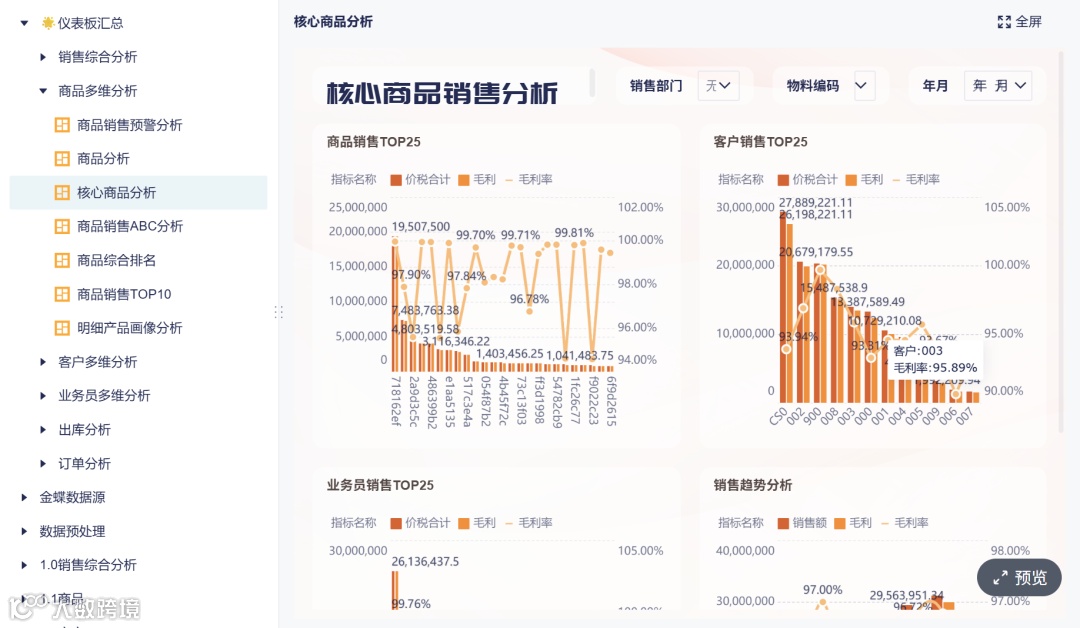Toggle 价税合计 legend in 客户销售TOP25

click(x=807, y=179)
